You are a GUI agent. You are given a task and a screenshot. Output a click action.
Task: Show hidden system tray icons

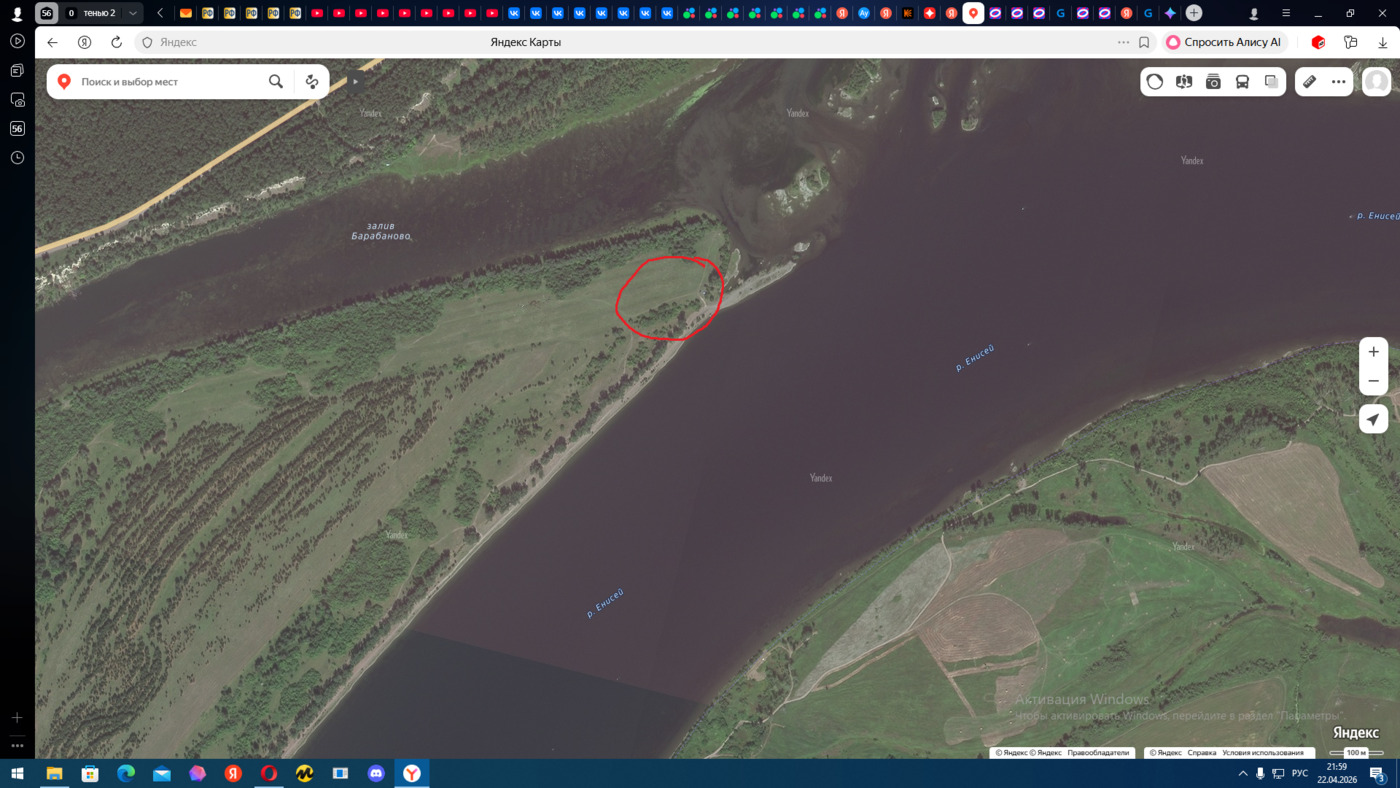click(x=1243, y=774)
